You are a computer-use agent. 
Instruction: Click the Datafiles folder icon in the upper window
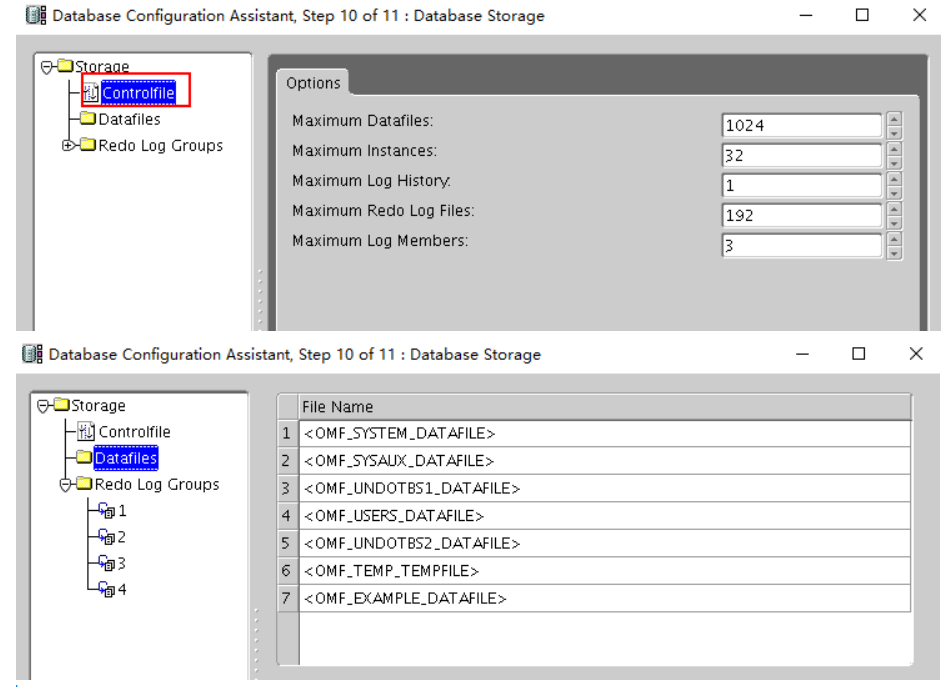(x=88, y=118)
